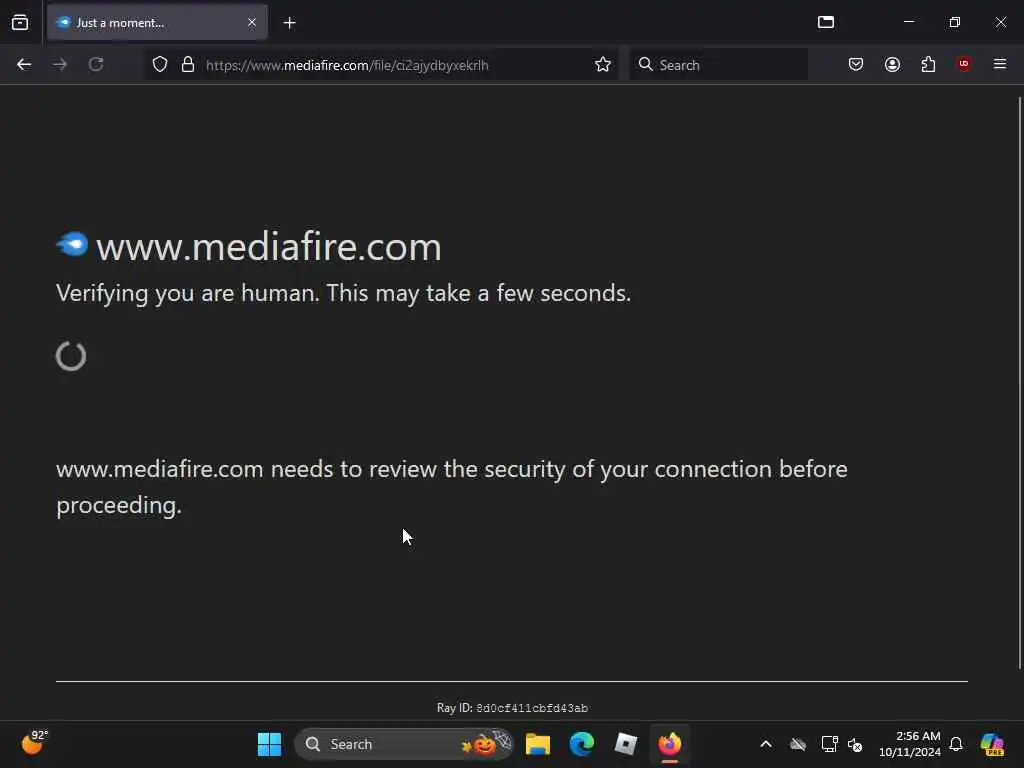Minimize the Firefox window

pos(908,22)
